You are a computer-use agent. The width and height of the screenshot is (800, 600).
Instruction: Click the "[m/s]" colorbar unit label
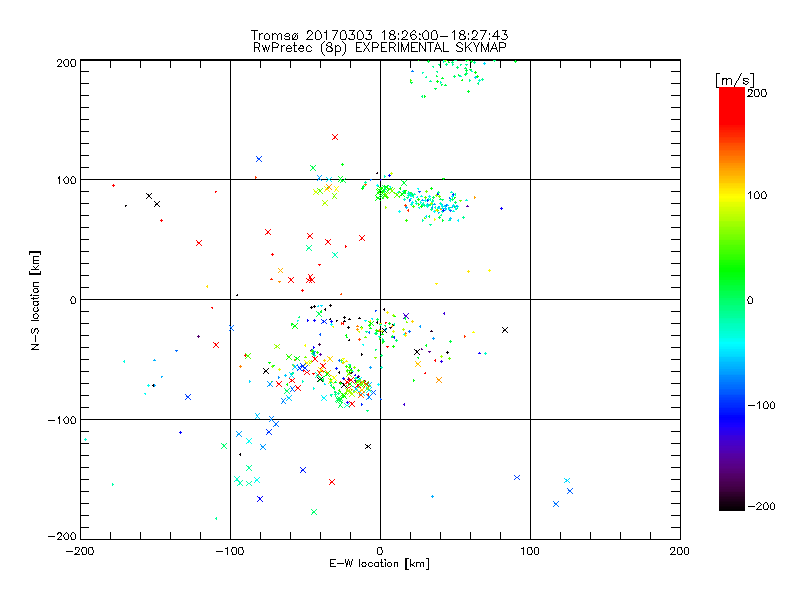click(735, 80)
